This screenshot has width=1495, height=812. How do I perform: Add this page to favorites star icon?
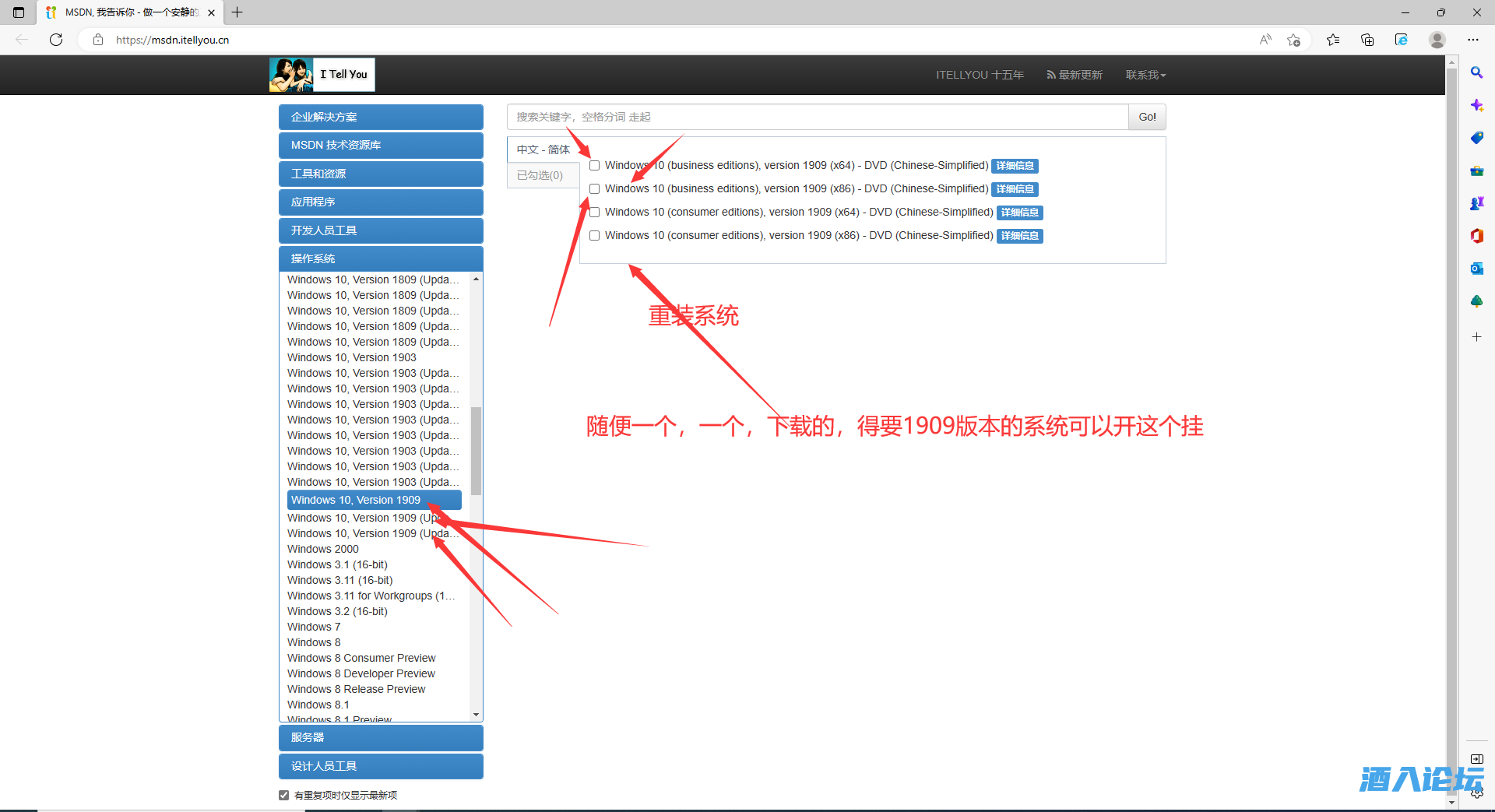point(1294,40)
